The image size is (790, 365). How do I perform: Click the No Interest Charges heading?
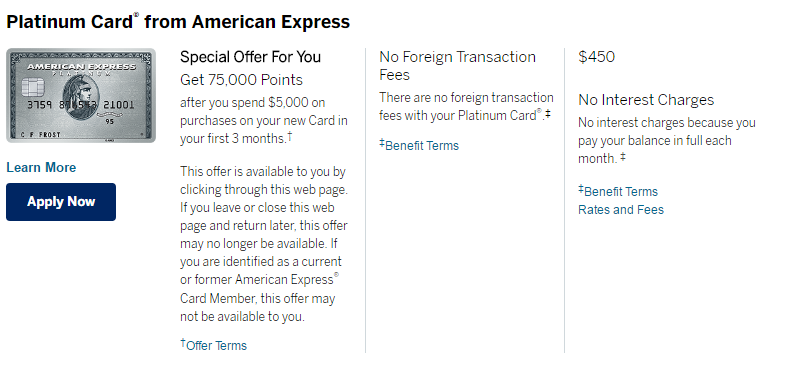pos(646,100)
